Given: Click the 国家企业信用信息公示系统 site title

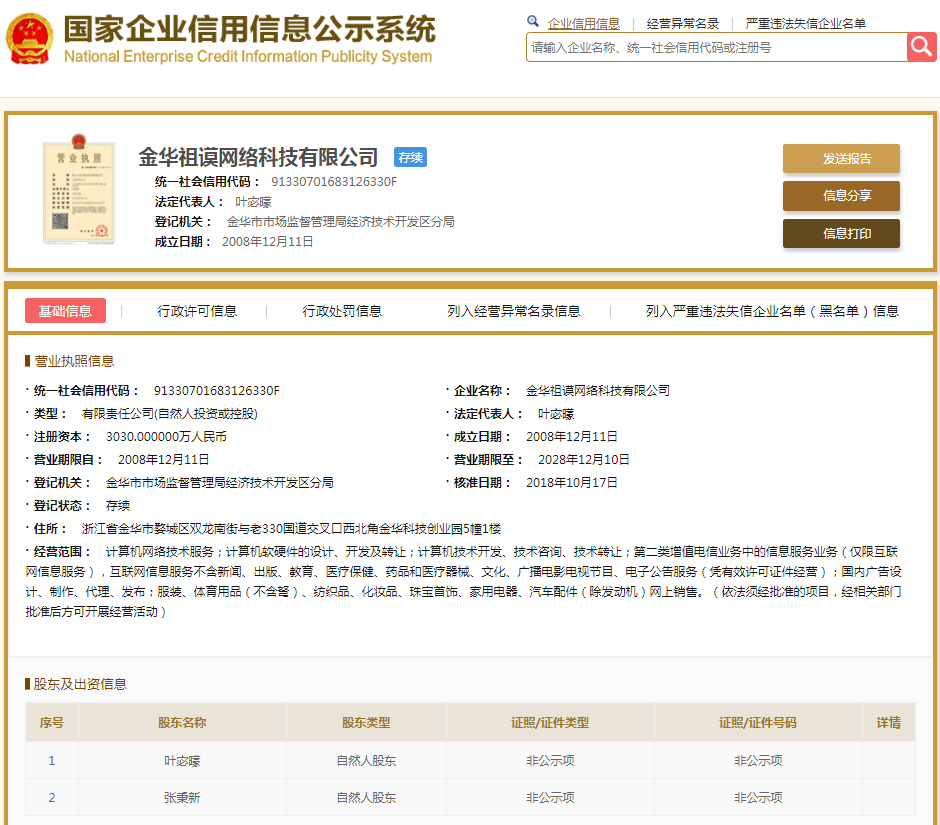Looking at the screenshot, I should tap(249, 28).
